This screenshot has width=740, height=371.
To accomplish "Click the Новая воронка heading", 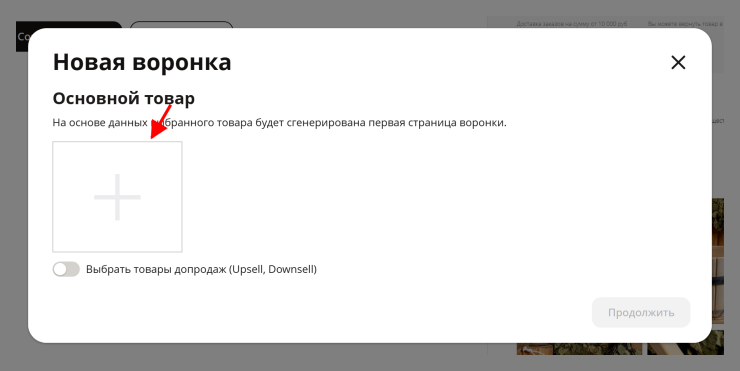I will pos(142,62).
